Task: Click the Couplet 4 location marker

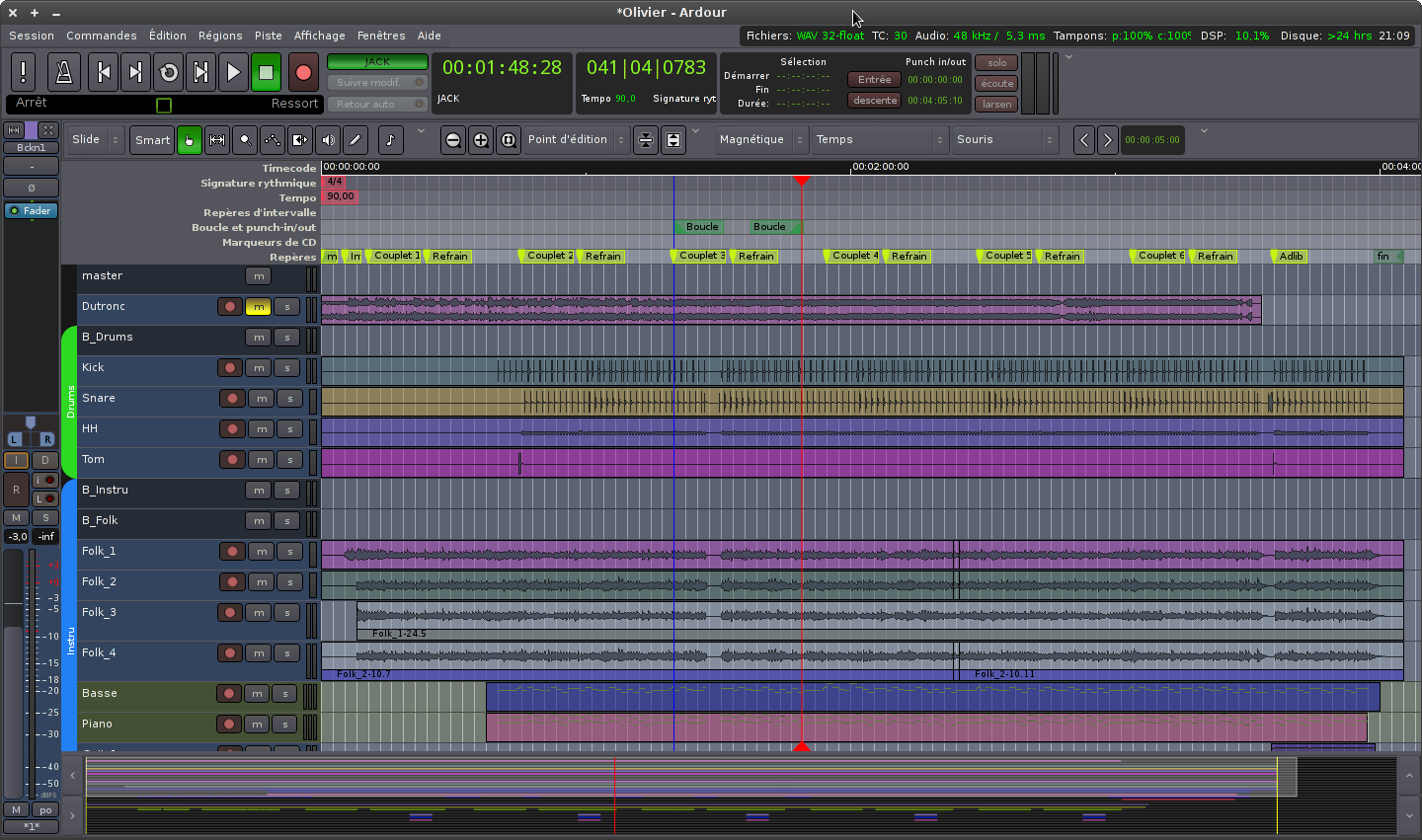Action: pyautogui.click(x=853, y=256)
